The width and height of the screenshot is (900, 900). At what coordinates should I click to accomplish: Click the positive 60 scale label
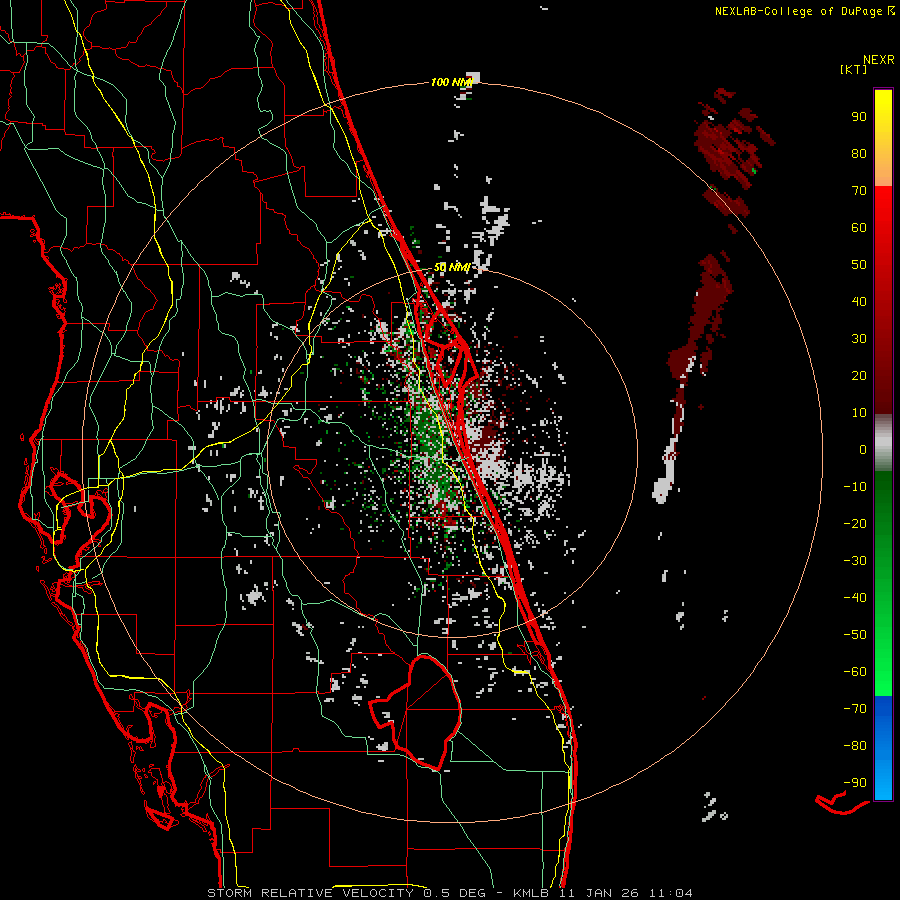[x=859, y=227]
